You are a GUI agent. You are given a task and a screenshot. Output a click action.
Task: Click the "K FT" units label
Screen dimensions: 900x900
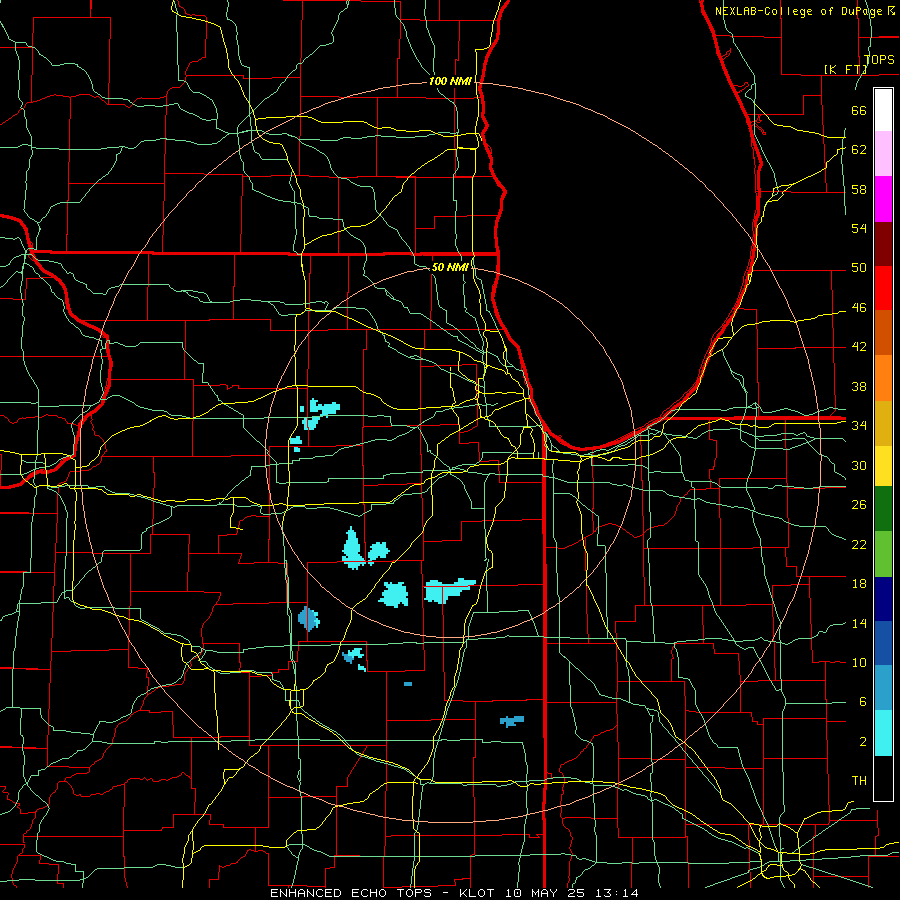point(845,69)
